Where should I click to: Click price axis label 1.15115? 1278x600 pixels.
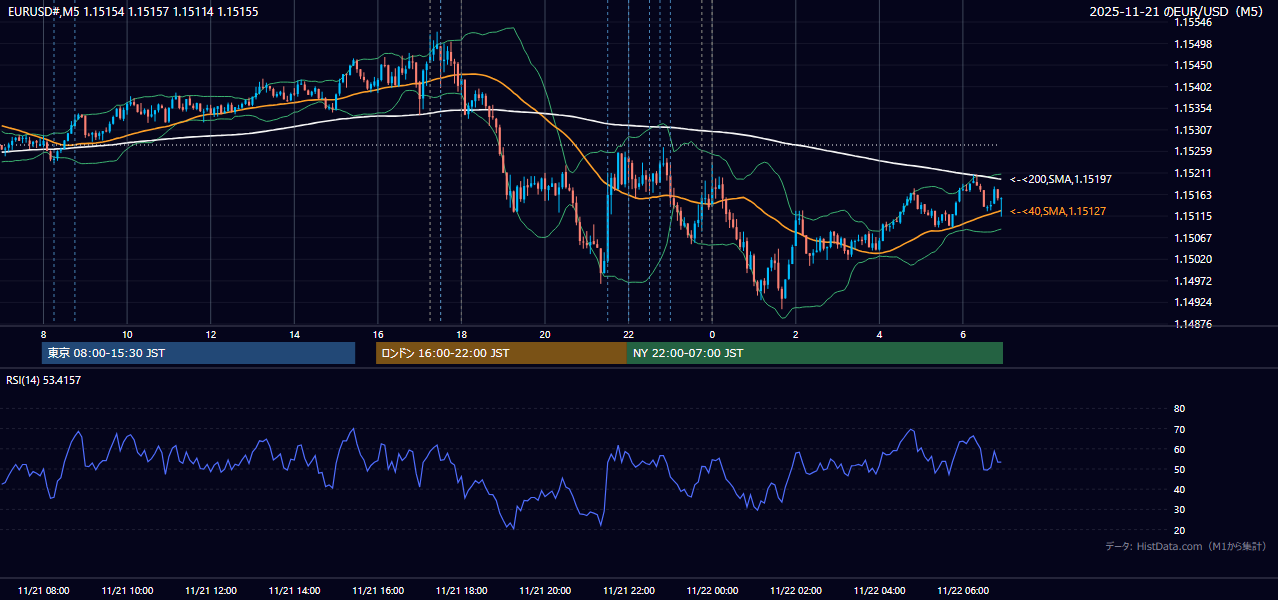(1193, 216)
